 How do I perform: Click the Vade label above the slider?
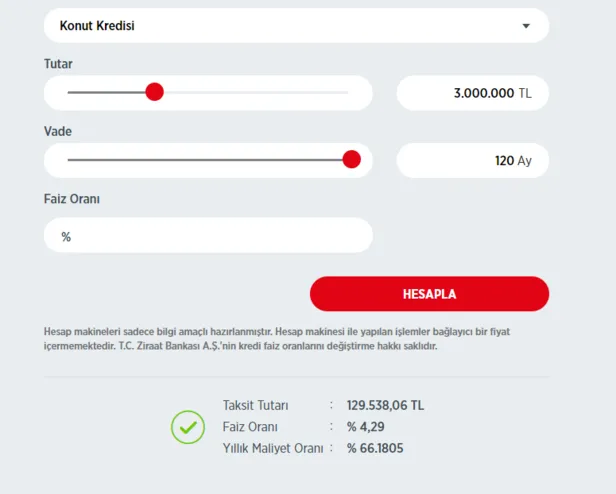tap(58, 131)
